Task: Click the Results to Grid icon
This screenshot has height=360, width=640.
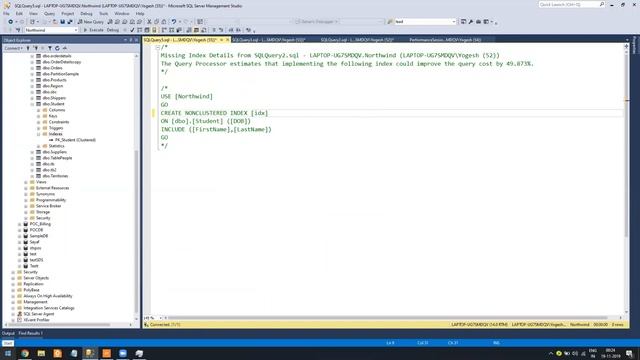Action: 196,30
